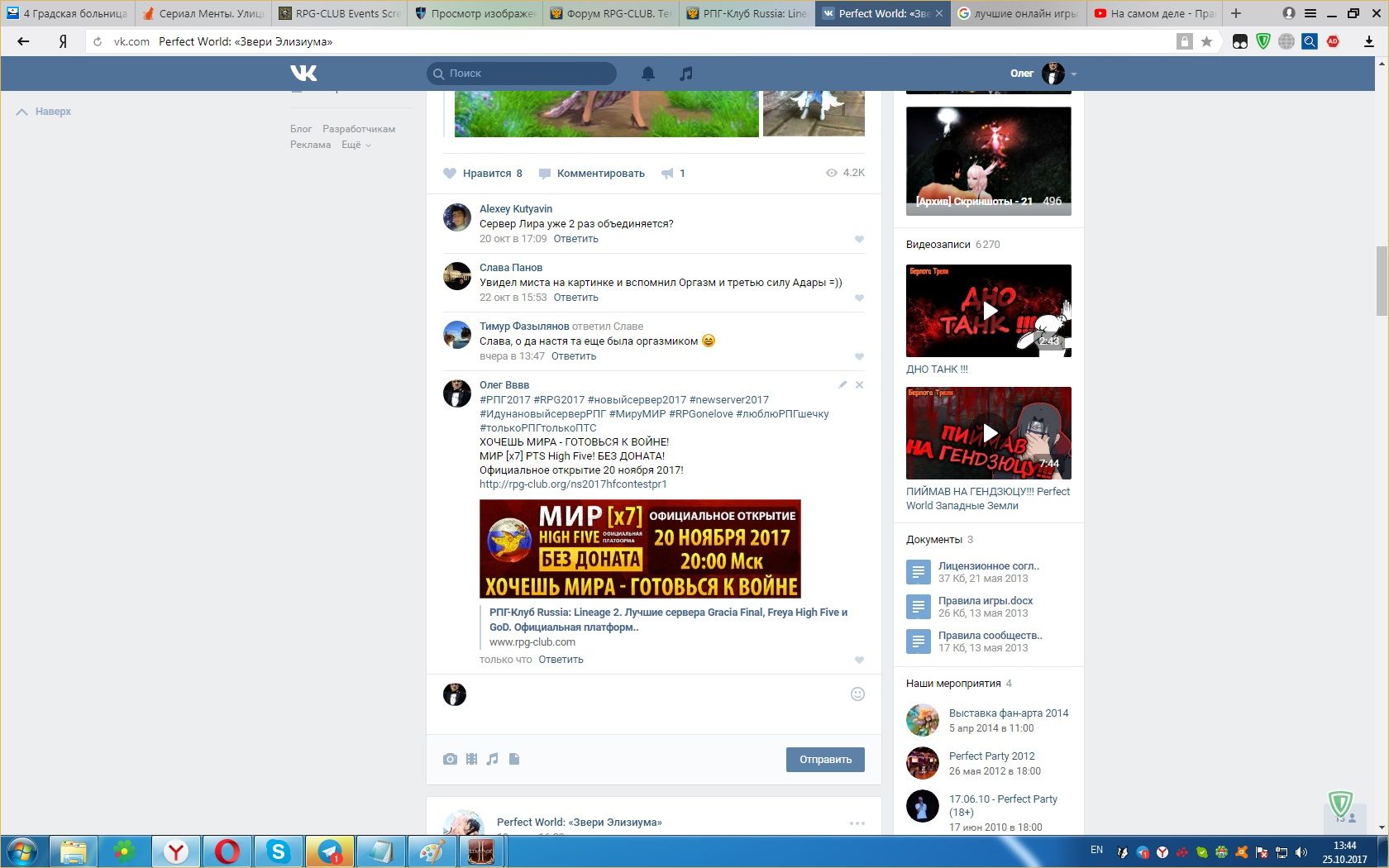Bookmark page with the star icon
This screenshot has height=868, width=1389.
click(1207, 41)
